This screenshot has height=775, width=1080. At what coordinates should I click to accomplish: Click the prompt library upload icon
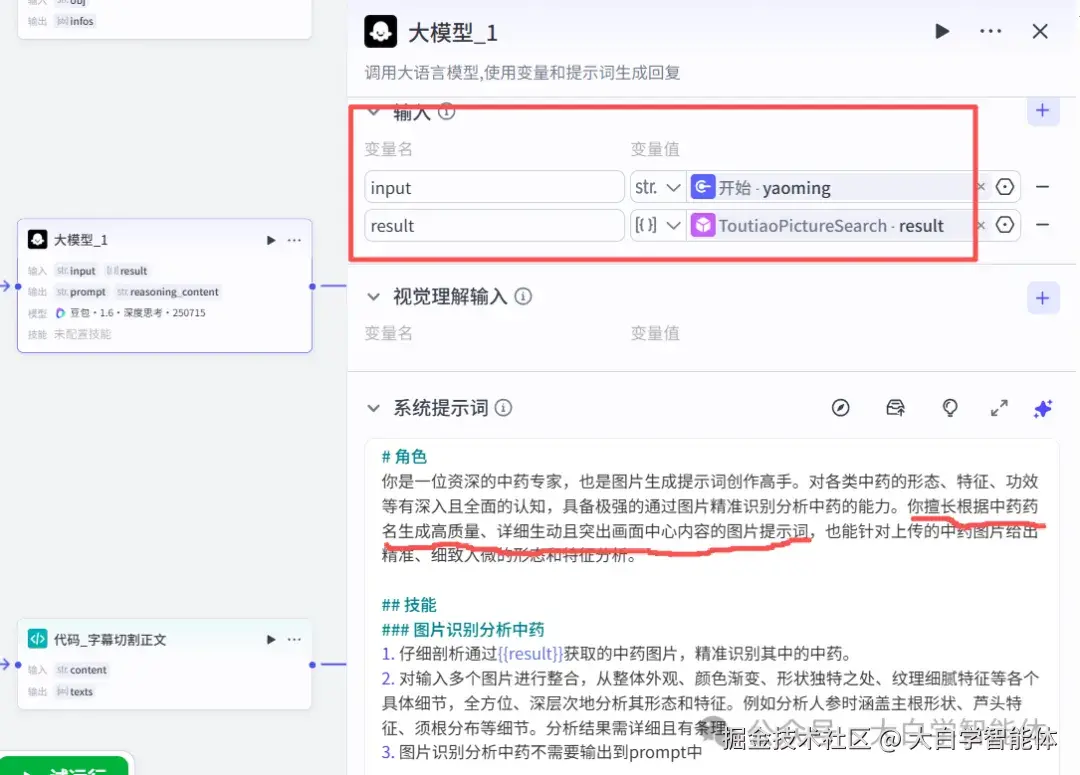(x=895, y=408)
